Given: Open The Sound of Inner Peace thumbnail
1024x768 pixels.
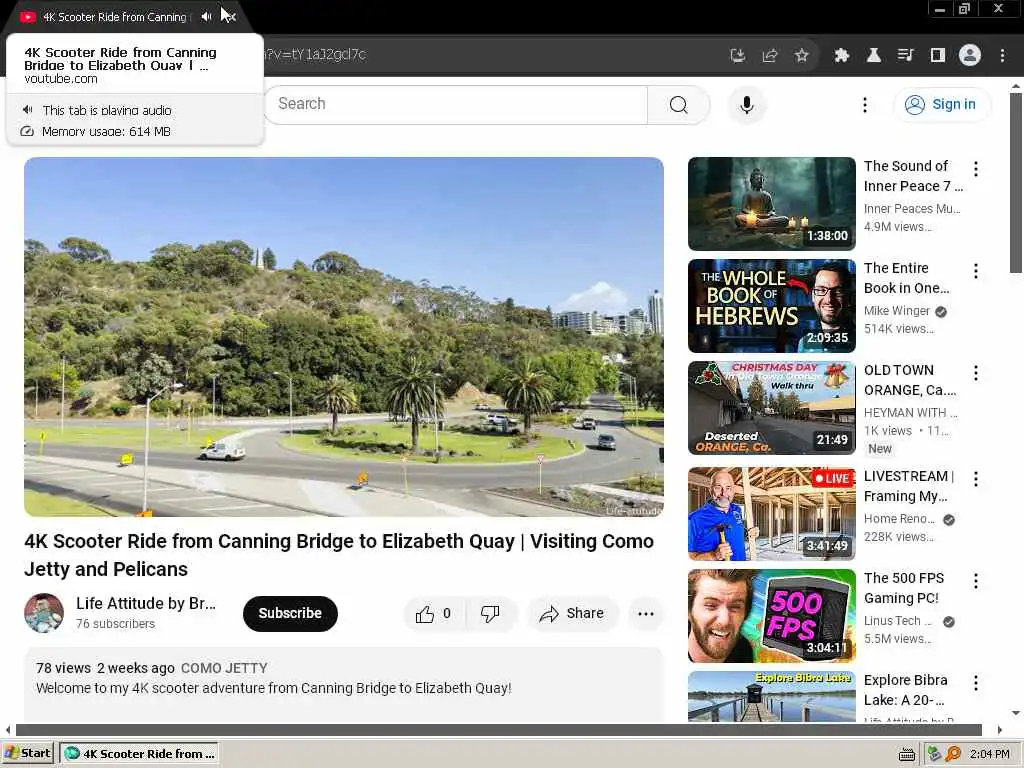Looking at the screenshot, I should 771,204.
